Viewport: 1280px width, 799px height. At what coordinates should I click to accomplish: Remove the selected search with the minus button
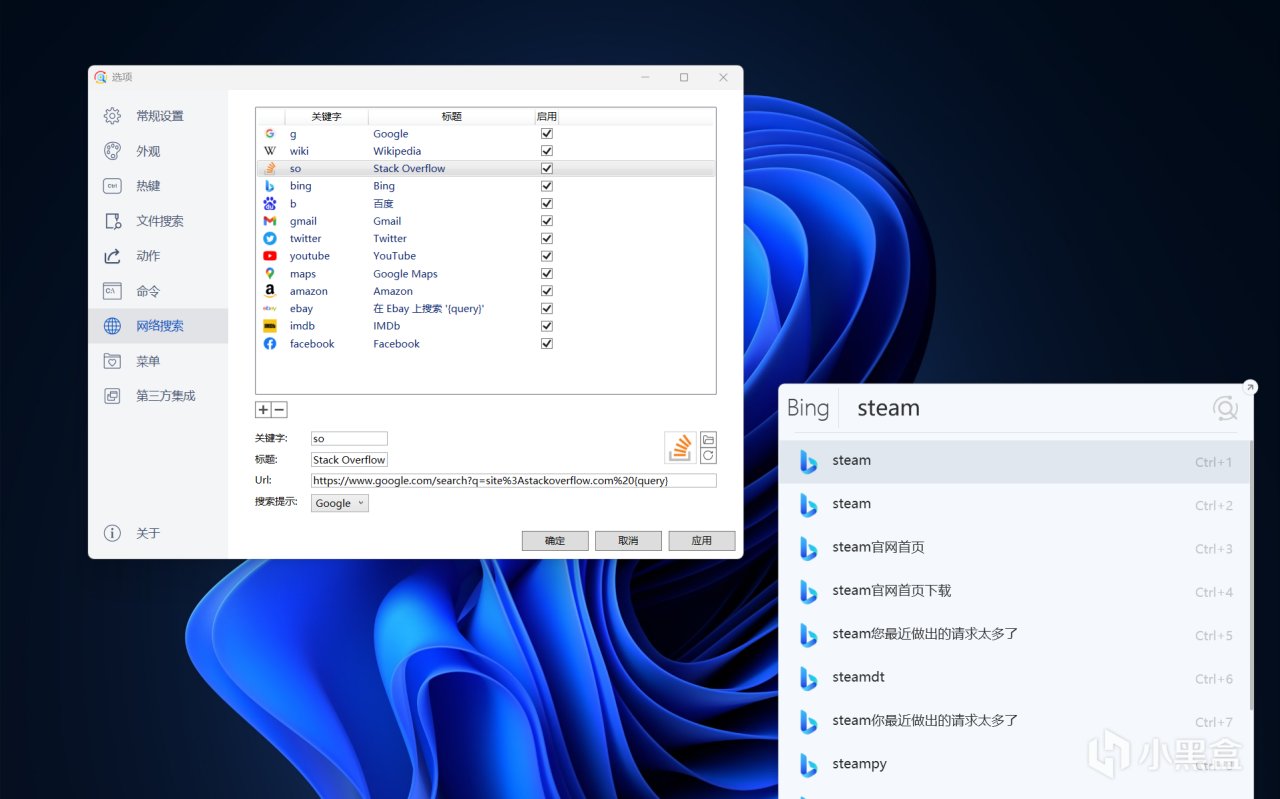coord(280,410)
